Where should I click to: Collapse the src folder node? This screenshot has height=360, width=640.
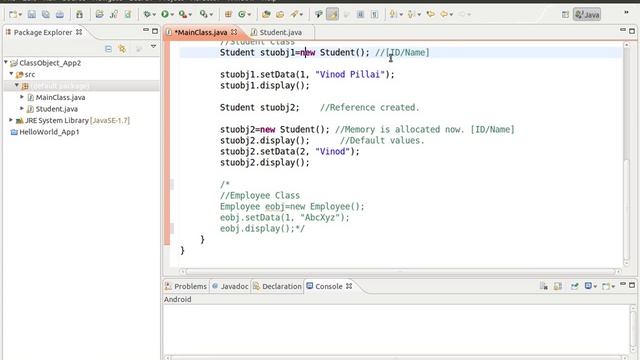click(11, 74)
